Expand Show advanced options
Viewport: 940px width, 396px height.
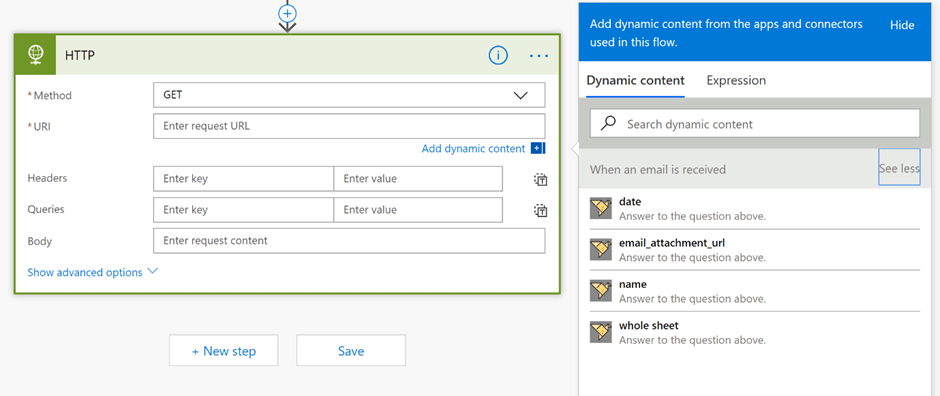(92, 272)
